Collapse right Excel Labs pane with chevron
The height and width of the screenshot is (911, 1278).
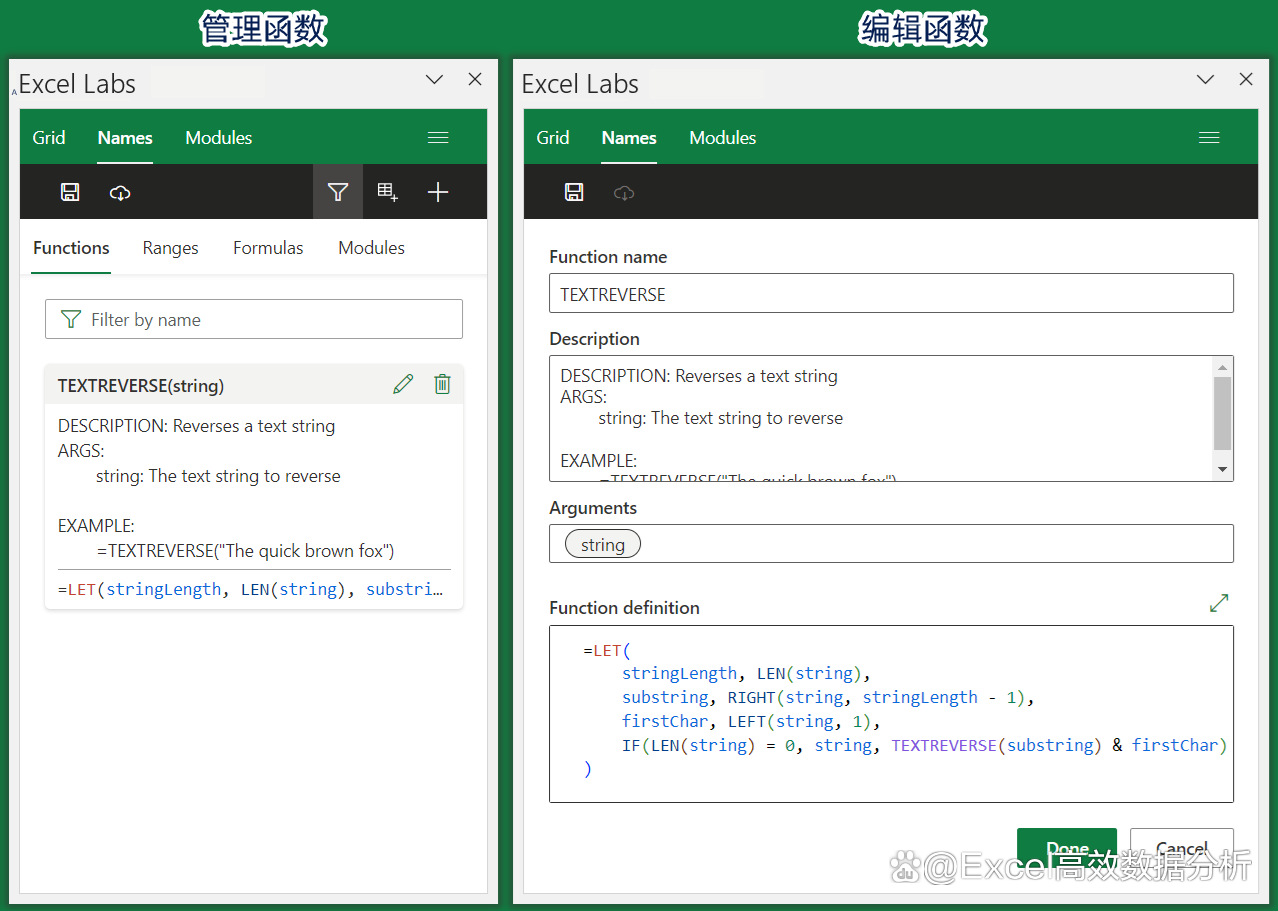tap(1206, 80)
